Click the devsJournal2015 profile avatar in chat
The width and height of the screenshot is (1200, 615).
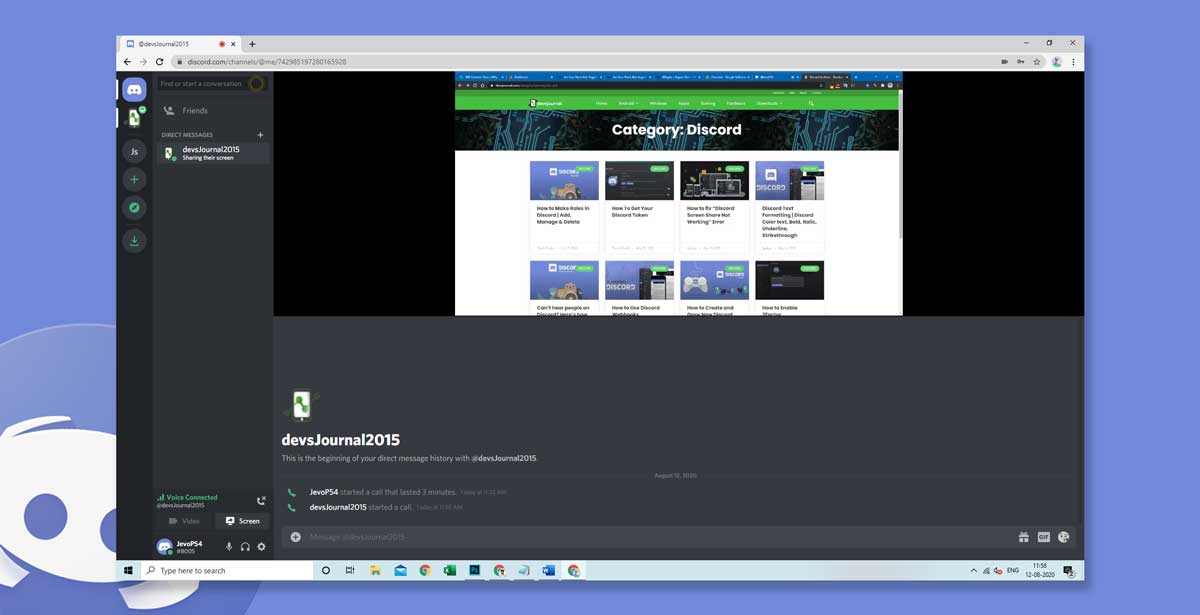(300, 405)
